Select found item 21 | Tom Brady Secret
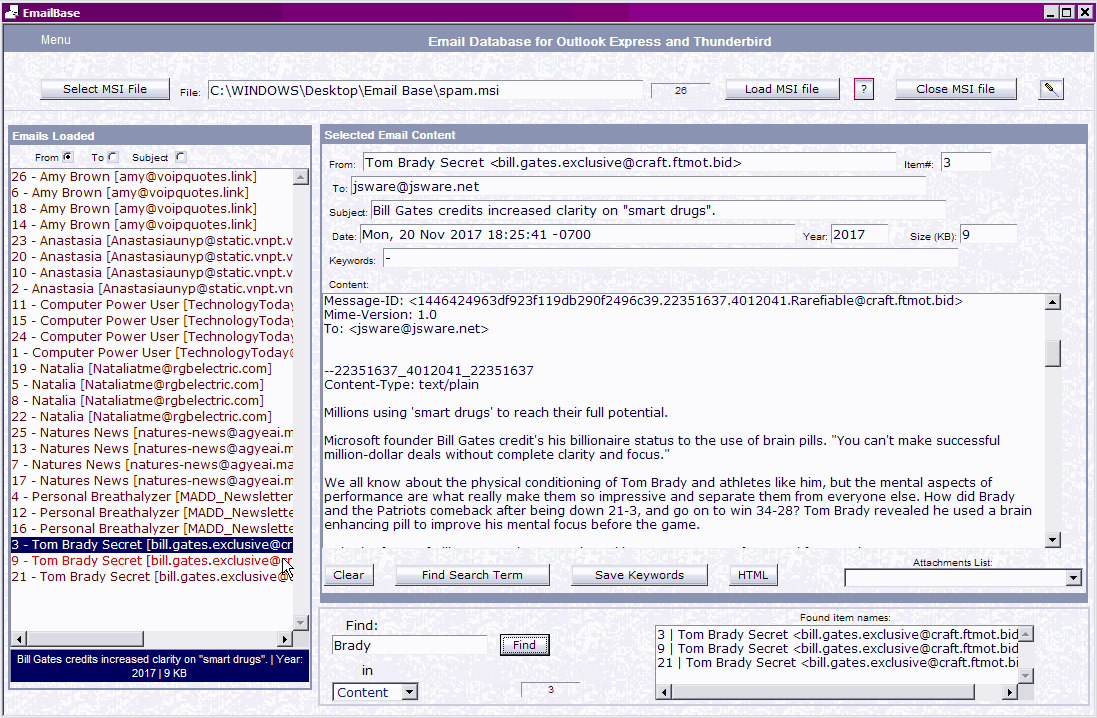The height and width of the screenshot is (718, 1097). 837,663
